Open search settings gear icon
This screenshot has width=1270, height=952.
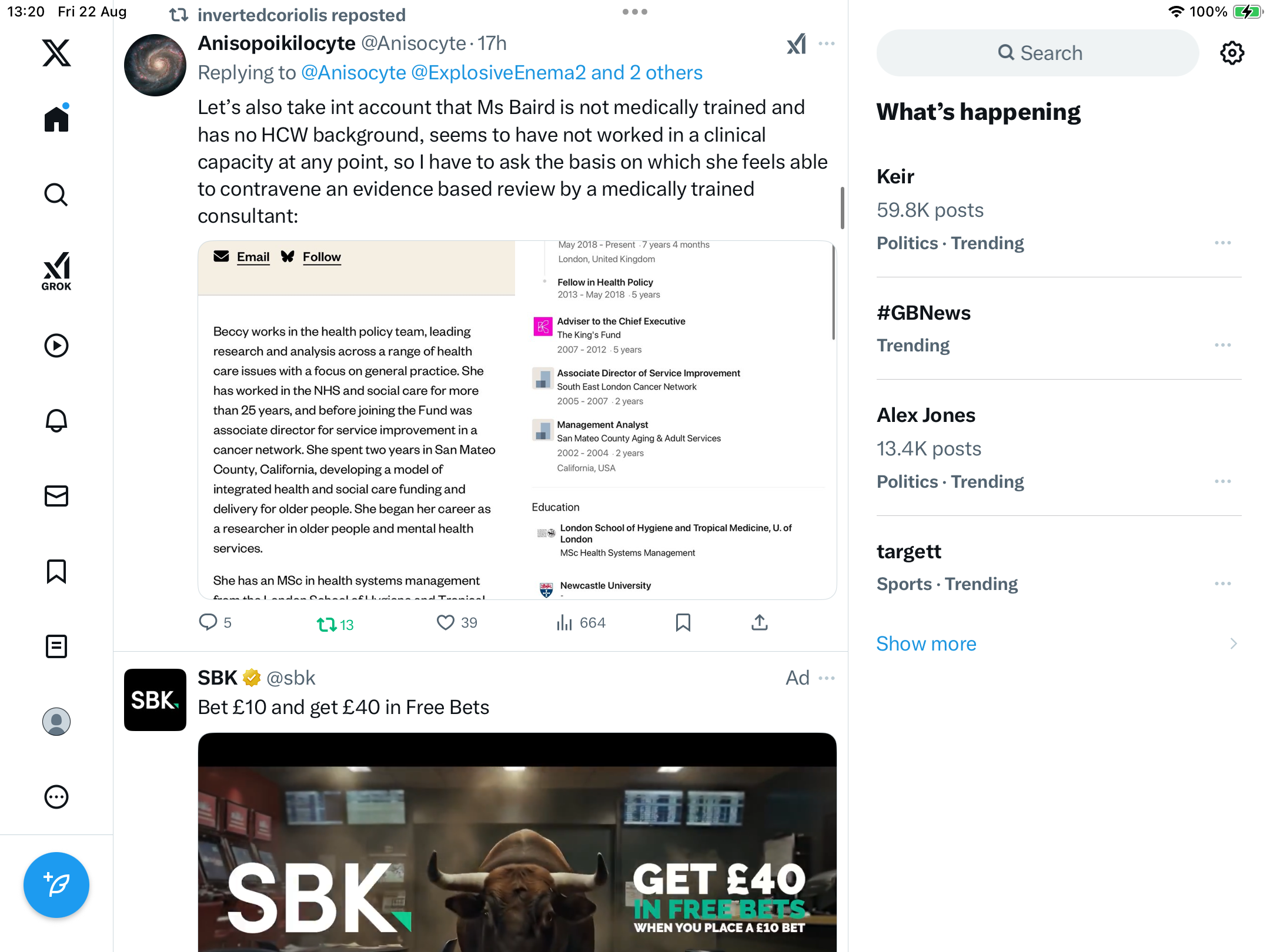(x=1232, y=53)
